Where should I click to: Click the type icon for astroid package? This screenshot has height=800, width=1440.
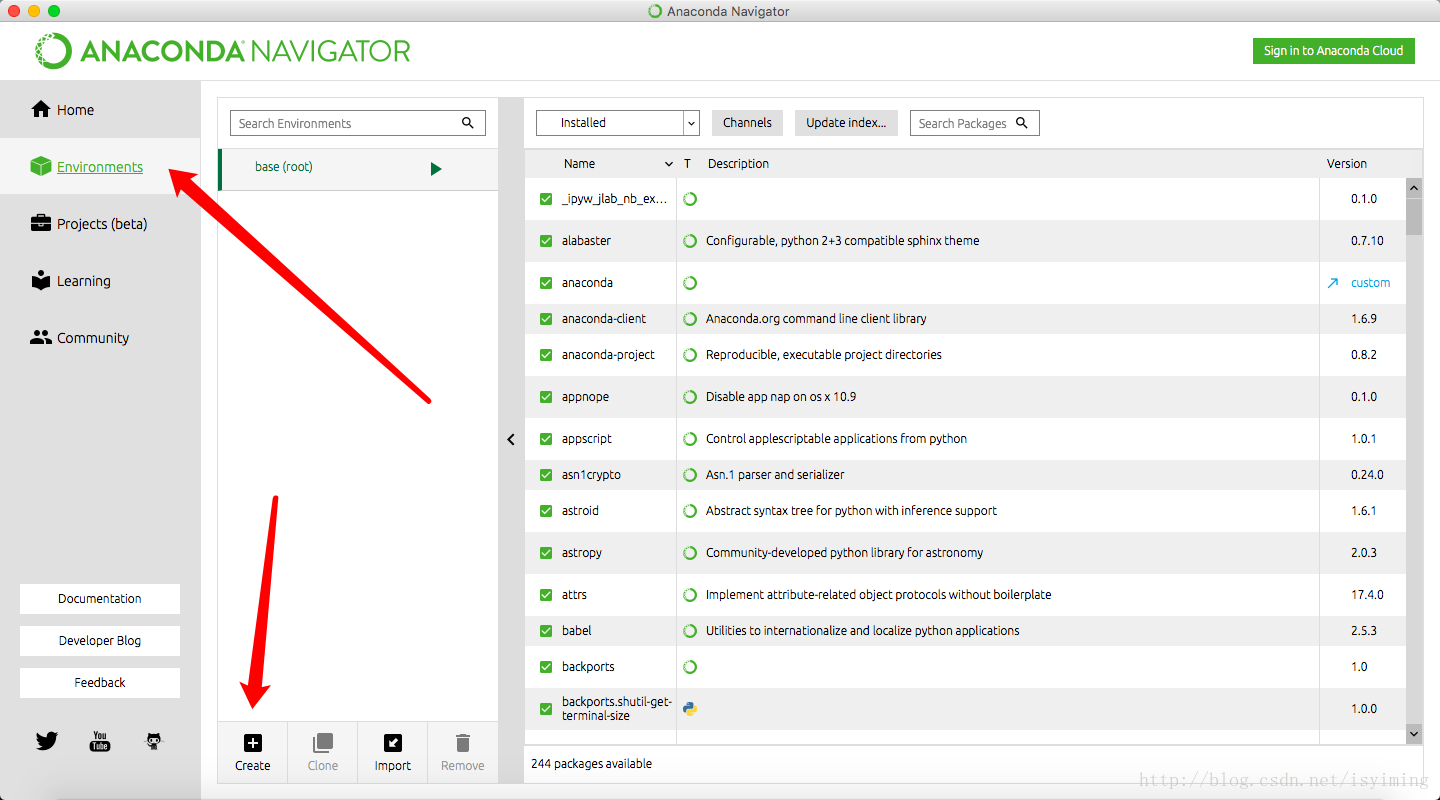pyautogui.click(x=690, y=511)
